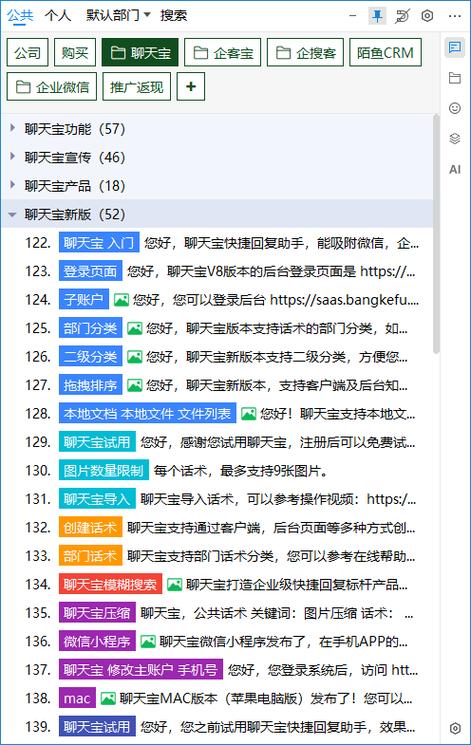
Task: Select the 推广返现 category button
Action: point(136,86)
